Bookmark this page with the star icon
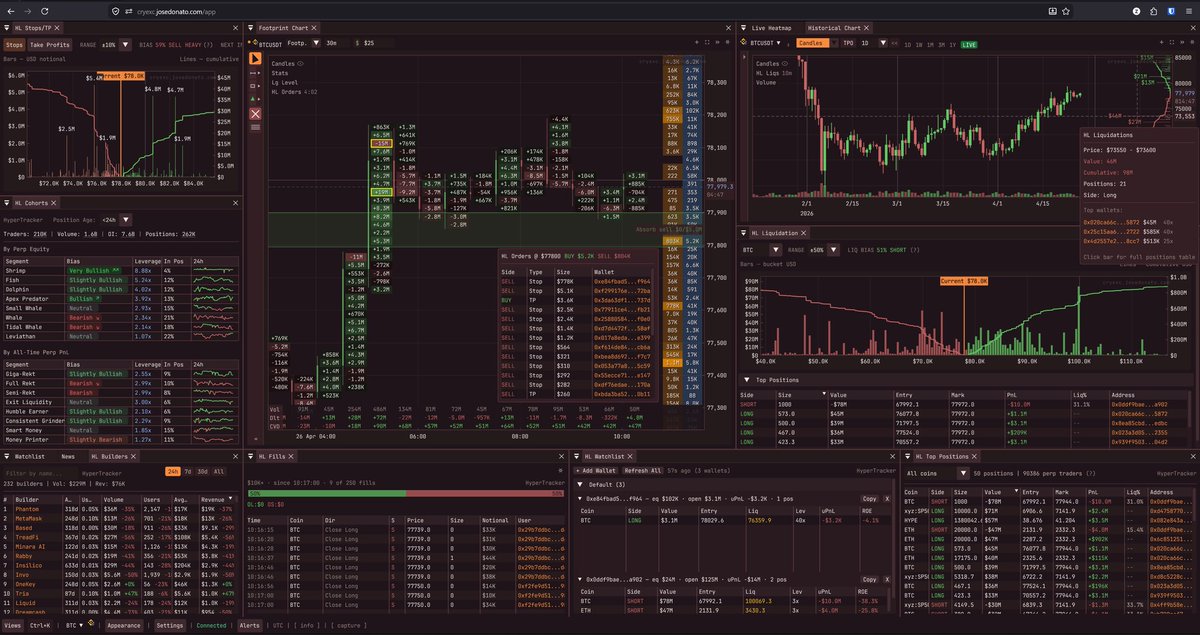Image resolution: width=1200 pixels, height=635 pixels. (x=1066, y=11)
